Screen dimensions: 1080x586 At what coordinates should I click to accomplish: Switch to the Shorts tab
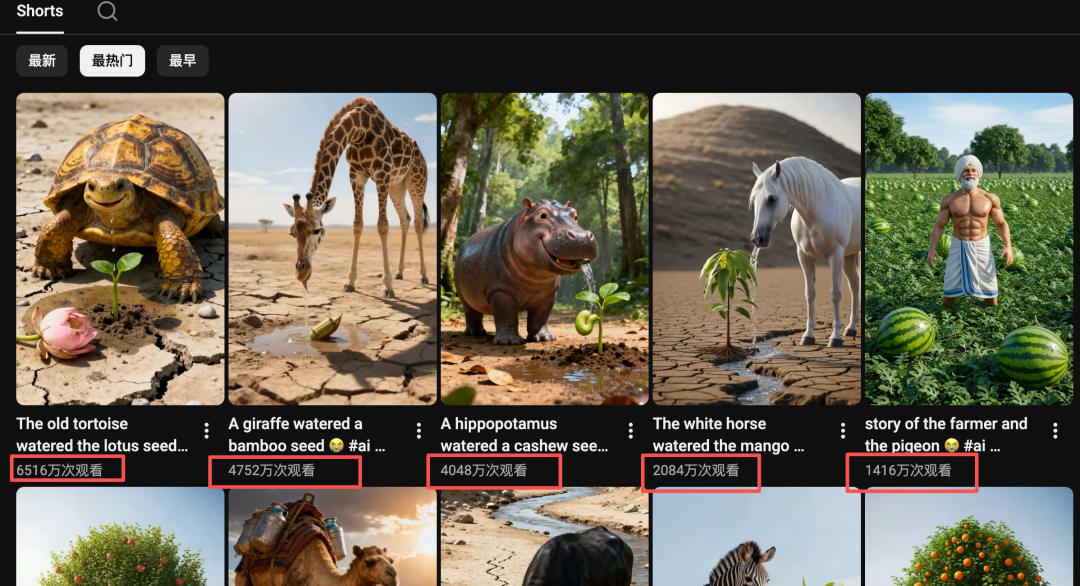(40, 12)
